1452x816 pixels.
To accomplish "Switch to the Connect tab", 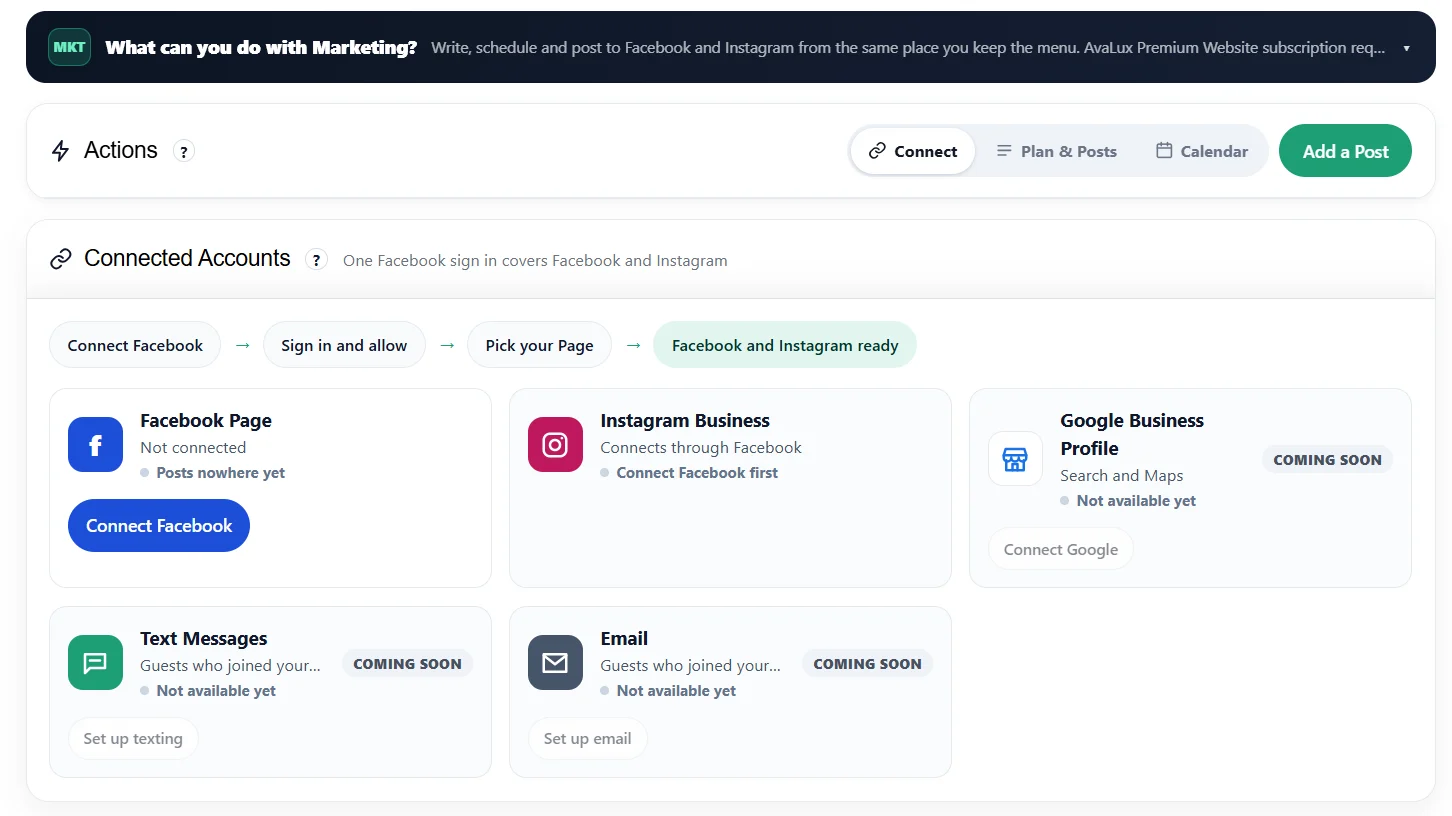I will [912, 151].
